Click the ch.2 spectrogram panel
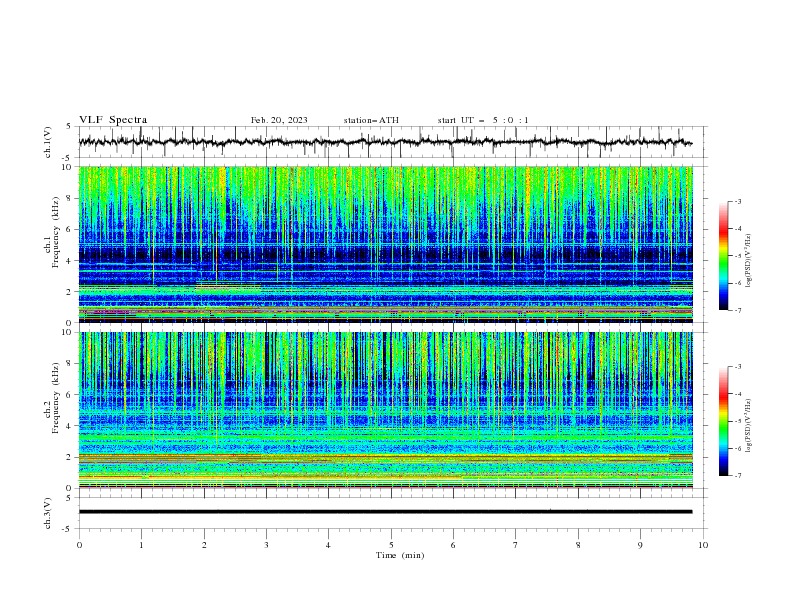The height and width of the screenshot is (612, 792). coord(385,410)
